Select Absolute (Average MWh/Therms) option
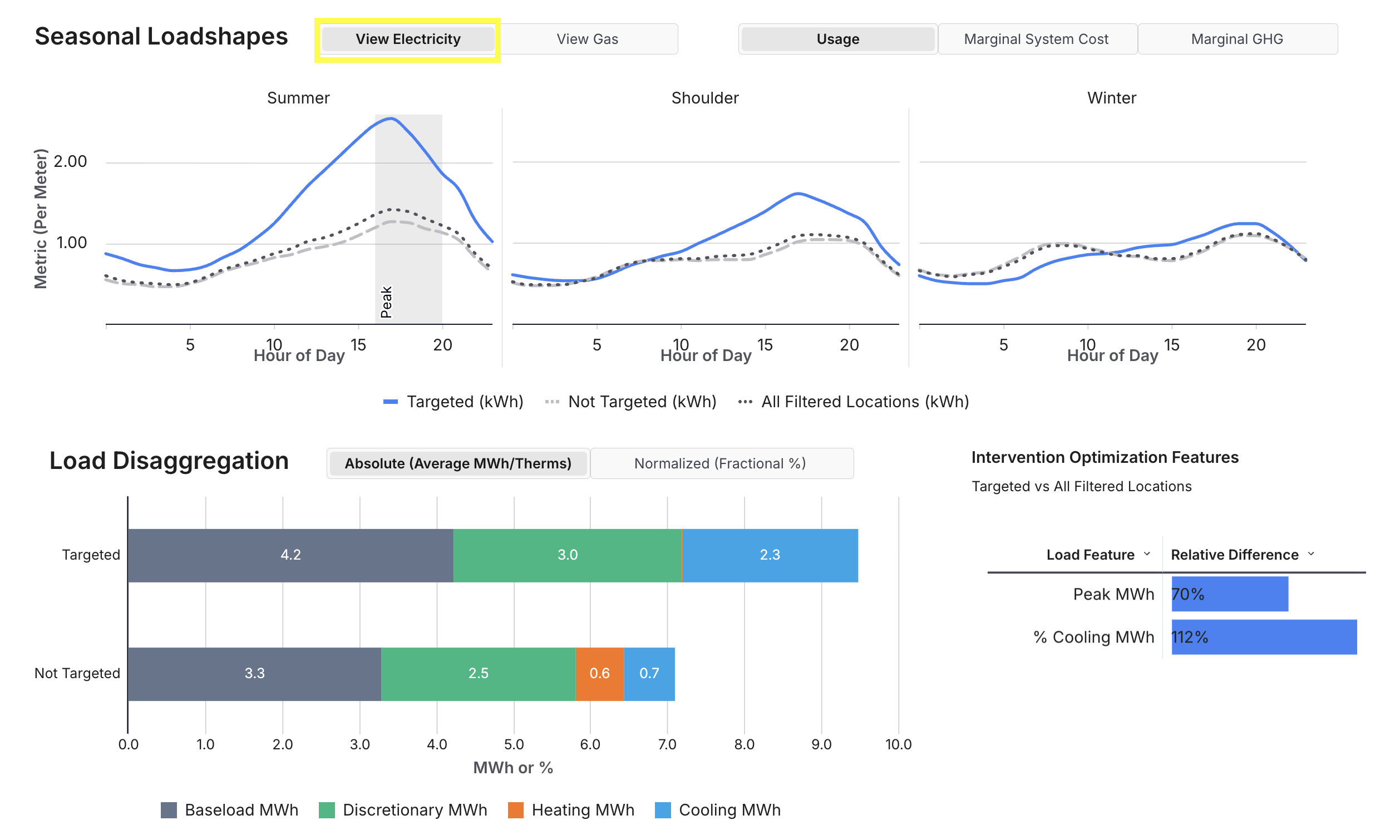Image resolution: width=1400 pixels, height=840 pixels. click(458, 463)
